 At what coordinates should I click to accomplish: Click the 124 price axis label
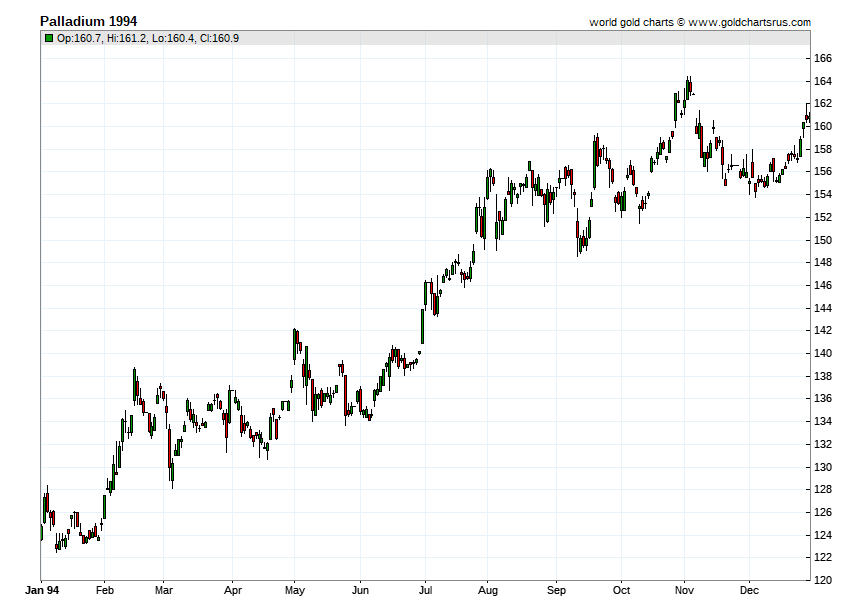823,535
